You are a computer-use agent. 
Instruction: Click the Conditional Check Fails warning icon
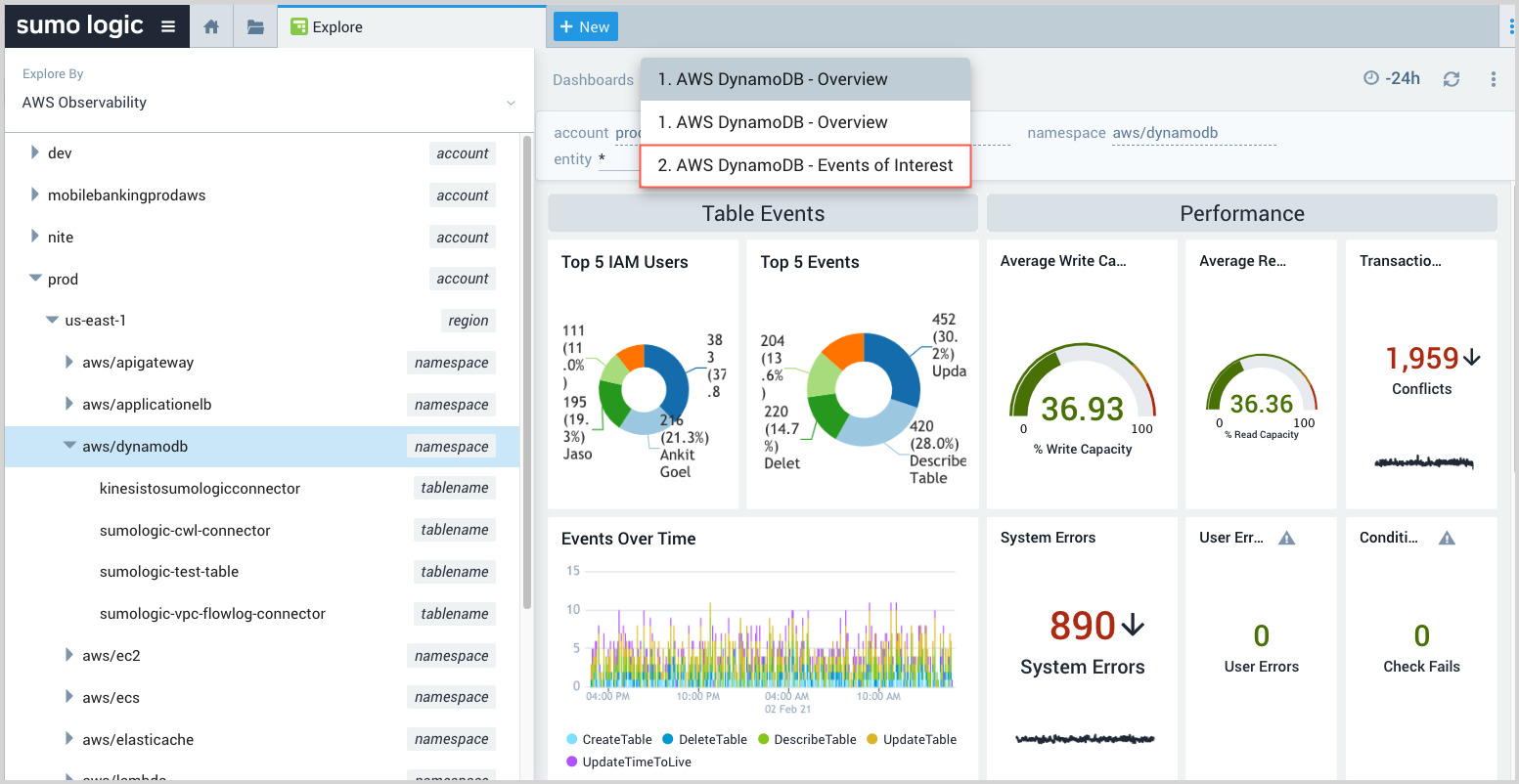point(1448,538)
